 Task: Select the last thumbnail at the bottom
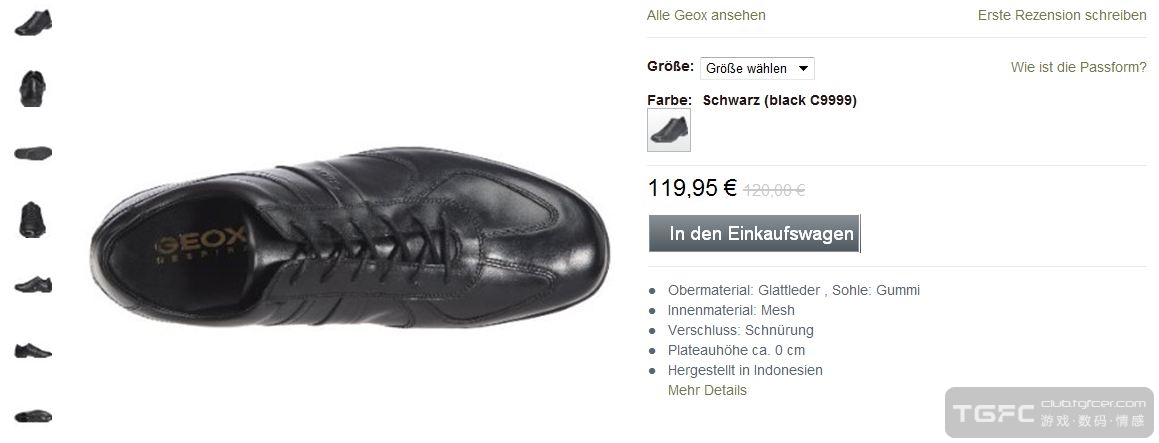tap(33, 416)
